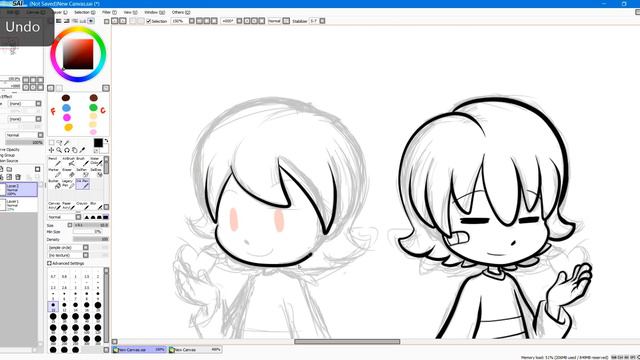Open the first Effect none dropdown
Viewport: 640px width, 360px height.
click(25, 104)
